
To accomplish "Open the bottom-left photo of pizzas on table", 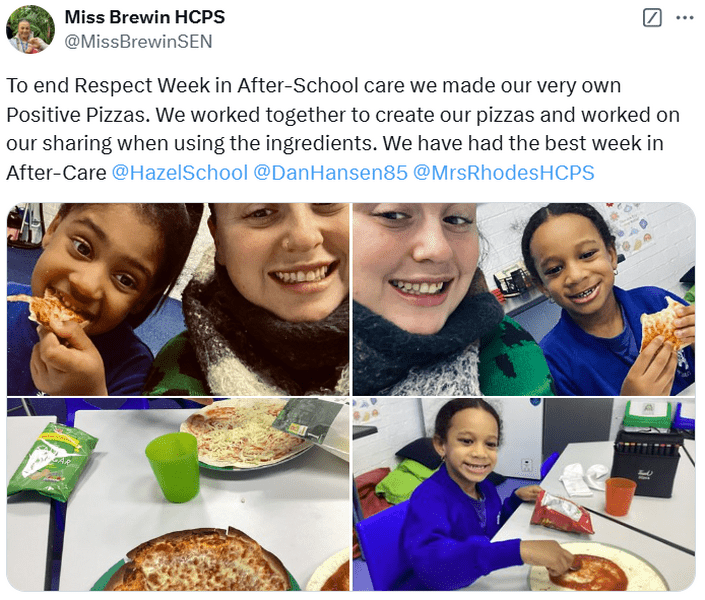I will (178, 494).
